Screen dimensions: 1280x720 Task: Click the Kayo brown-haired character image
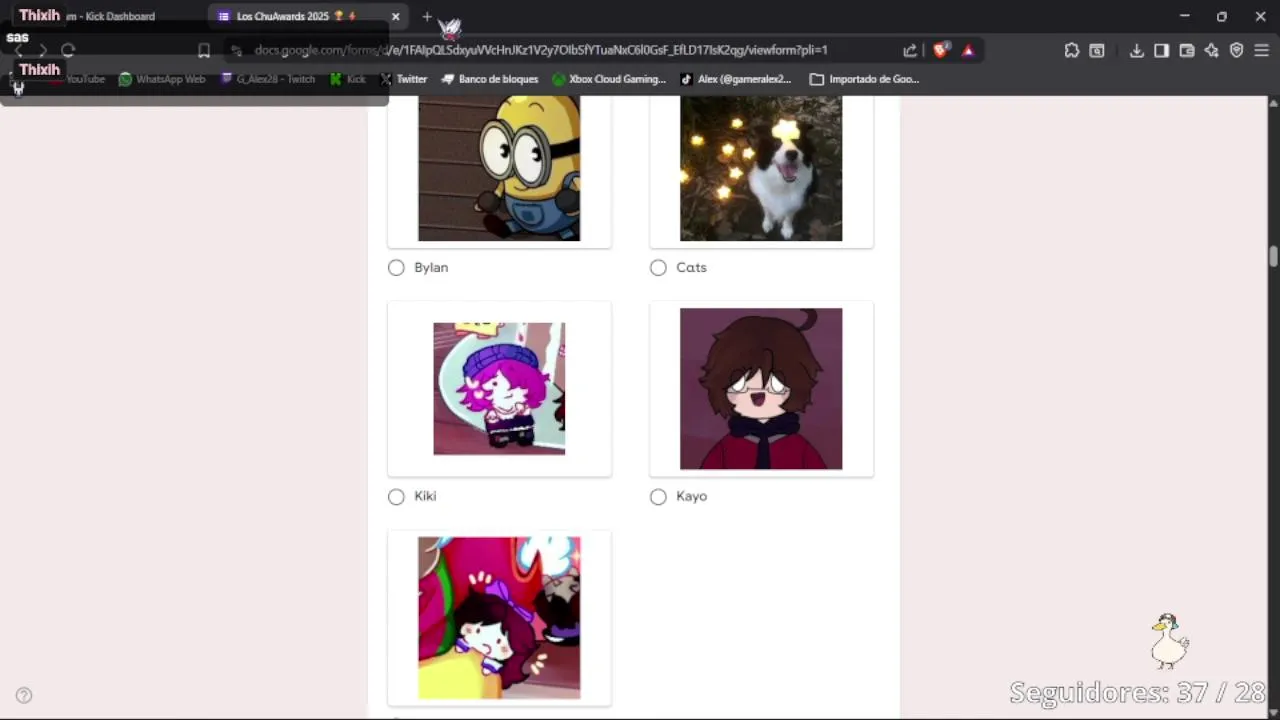761,388
